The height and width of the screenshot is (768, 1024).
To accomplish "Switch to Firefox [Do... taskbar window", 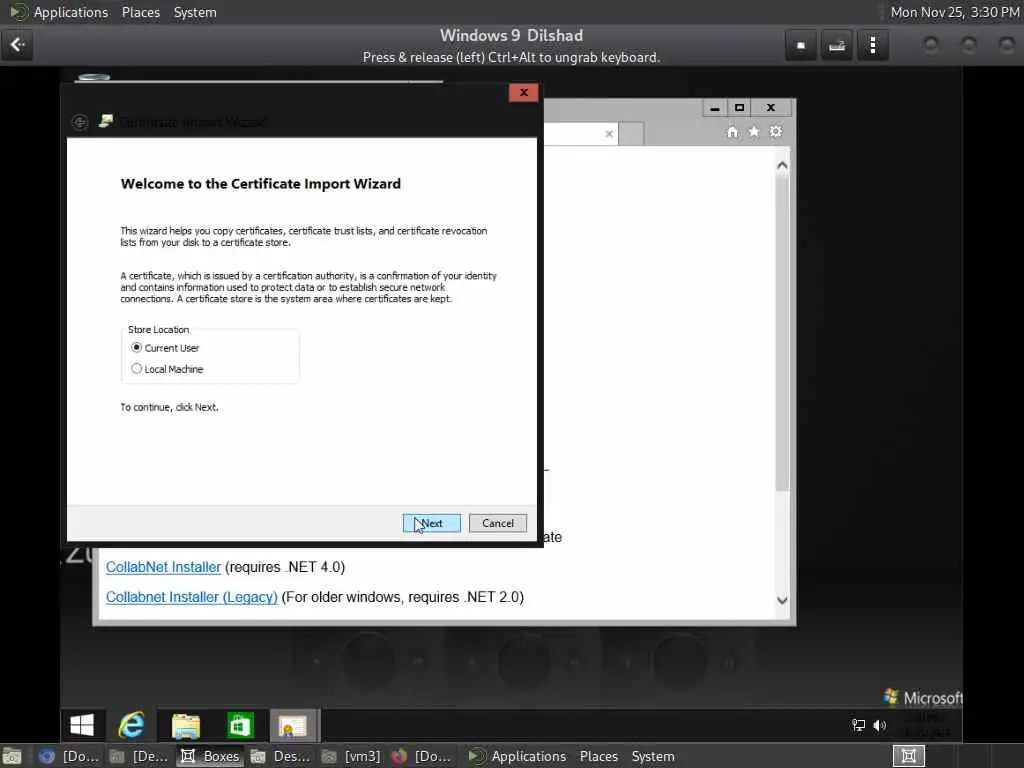I will (x=422, y=756).
